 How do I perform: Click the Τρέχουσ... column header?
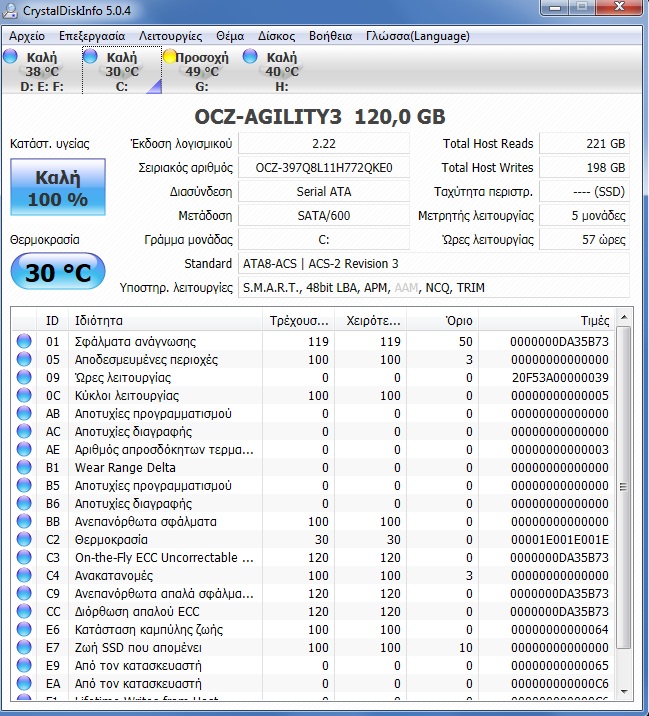click(299, 321)
